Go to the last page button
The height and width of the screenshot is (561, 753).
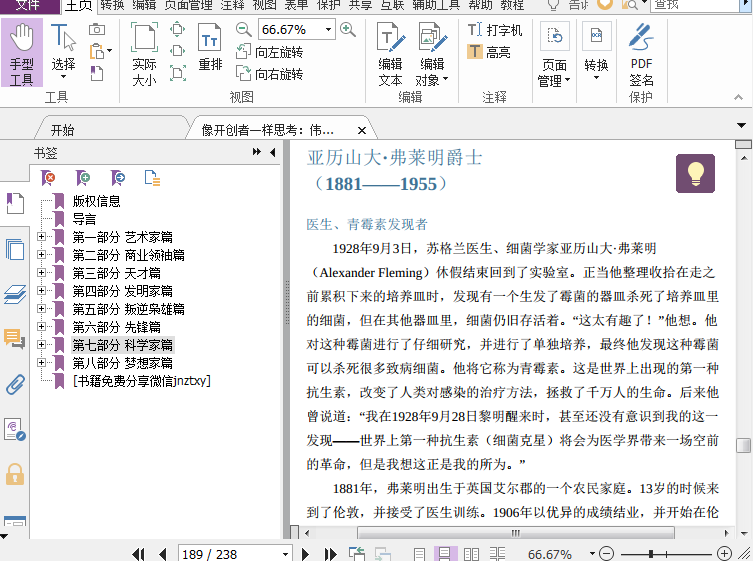point(330,554)
